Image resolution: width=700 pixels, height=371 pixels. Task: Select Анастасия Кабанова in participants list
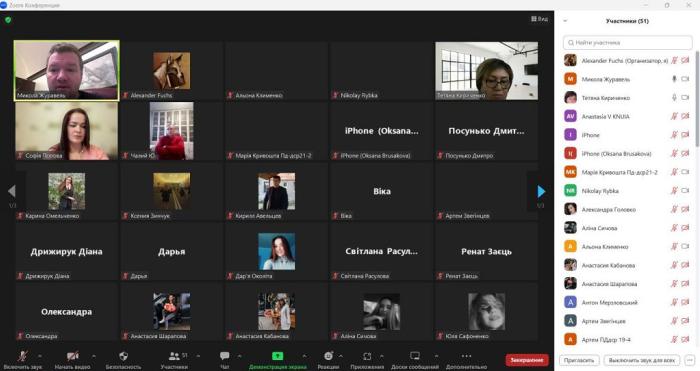click(627, 265)
